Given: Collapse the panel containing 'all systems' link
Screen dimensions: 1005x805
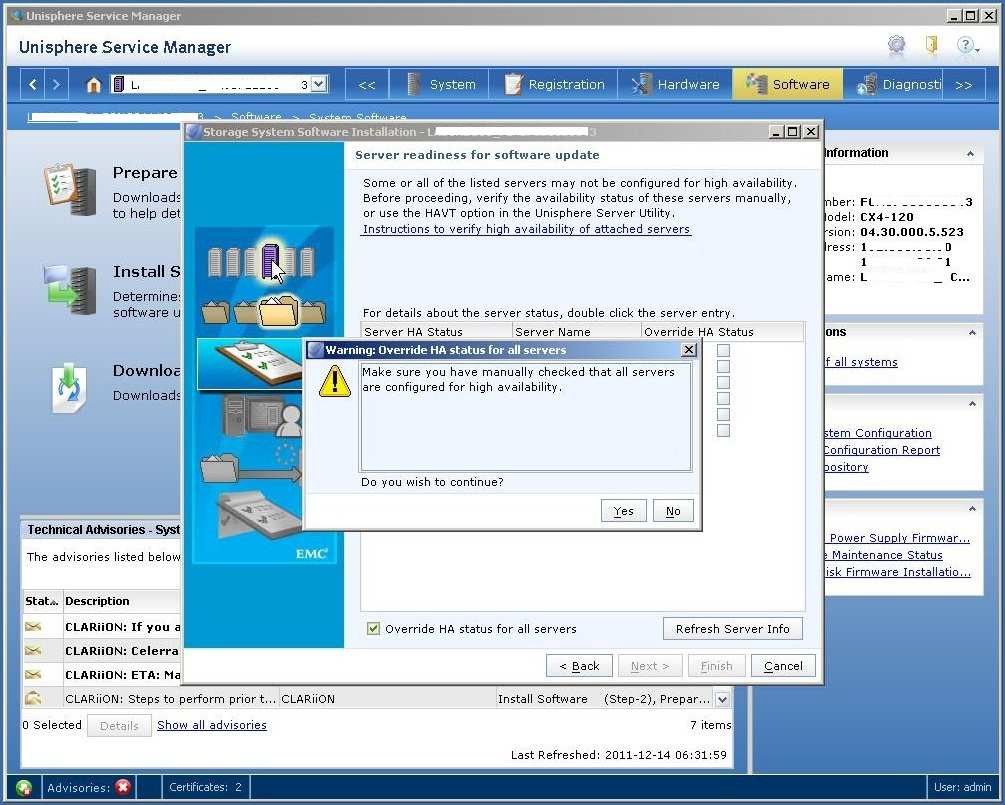Looking at the screenshot, I should [972, 333].
